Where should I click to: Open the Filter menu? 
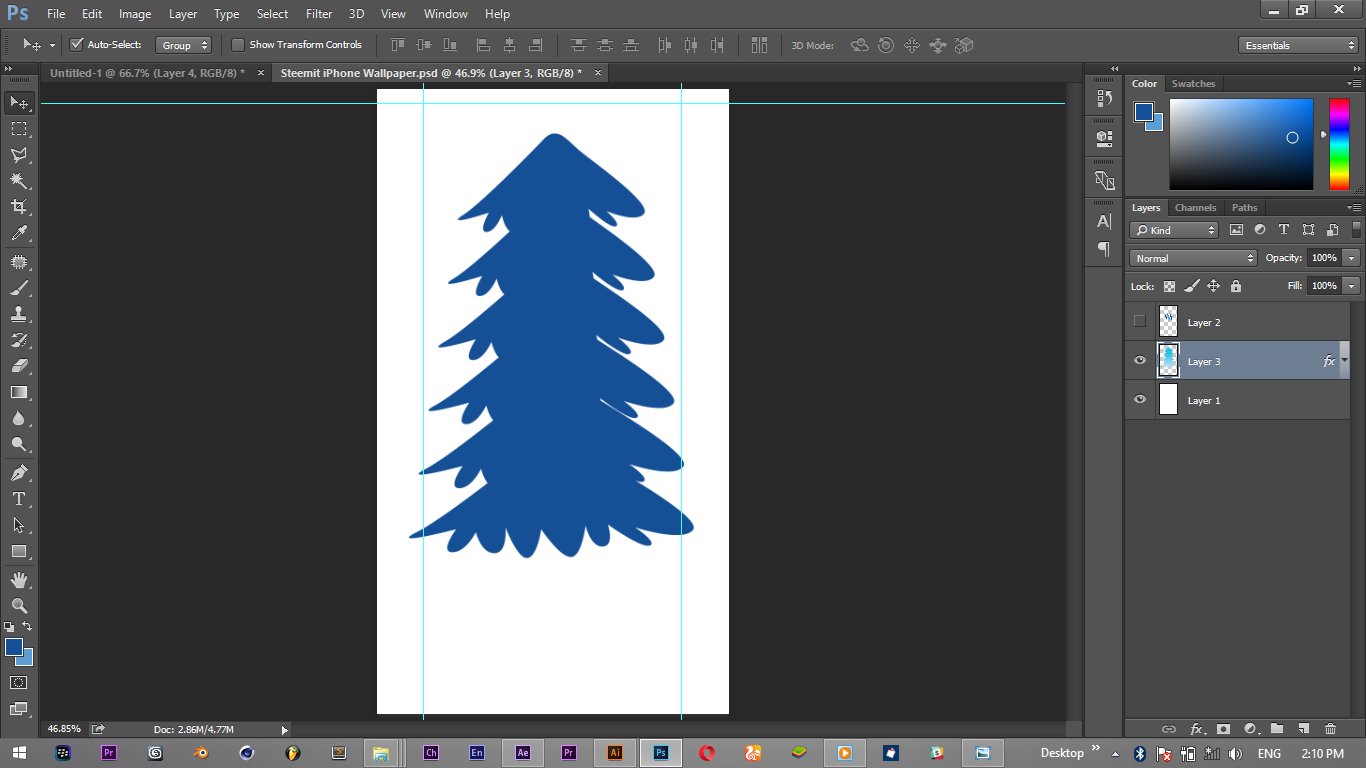319,14
